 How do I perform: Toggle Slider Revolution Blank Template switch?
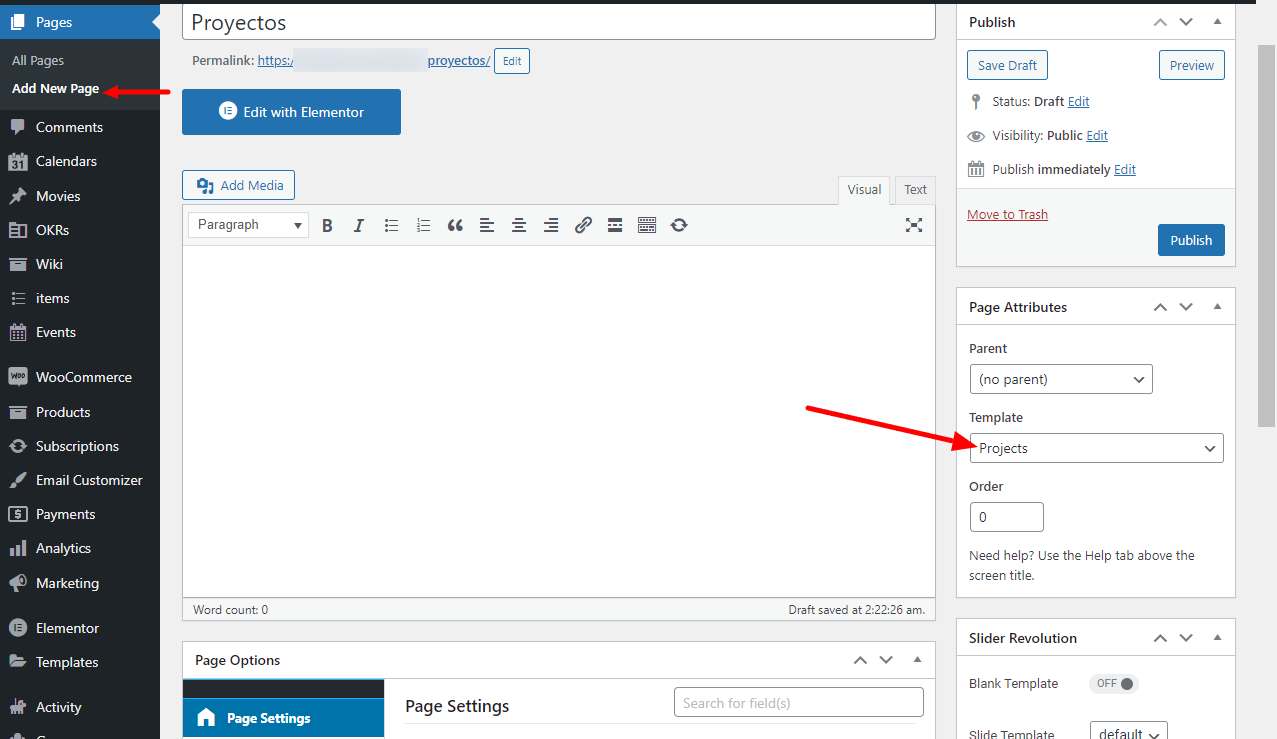(x=1114, y=684)
